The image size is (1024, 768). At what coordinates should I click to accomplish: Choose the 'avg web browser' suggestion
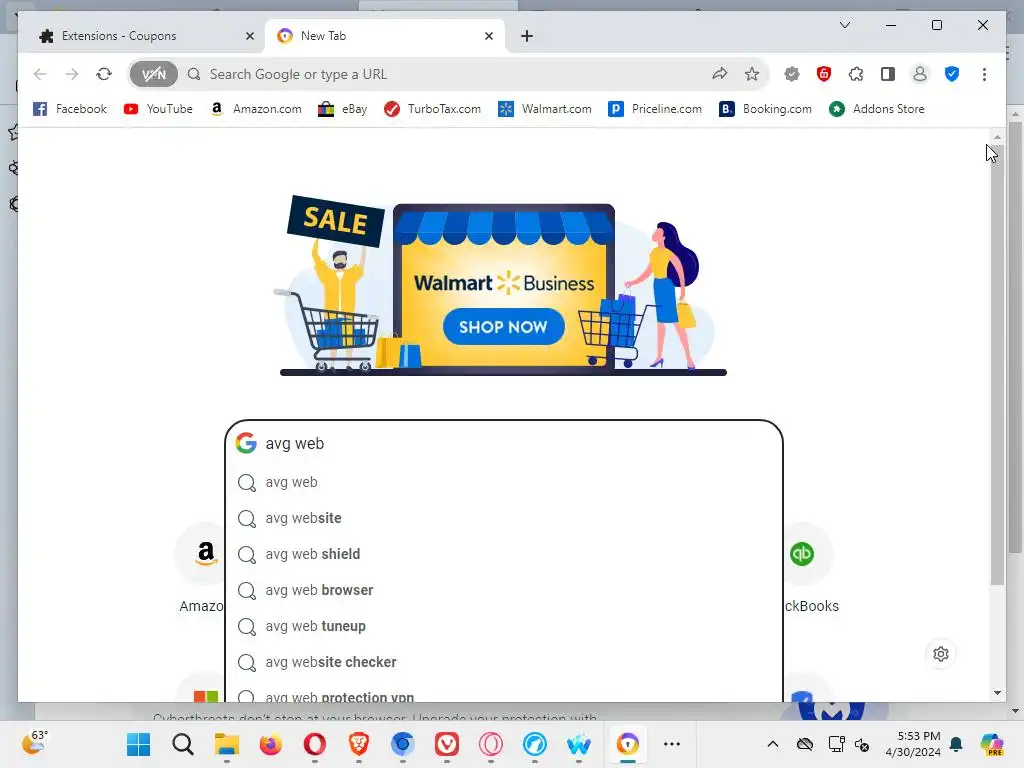tap(504, 590)
